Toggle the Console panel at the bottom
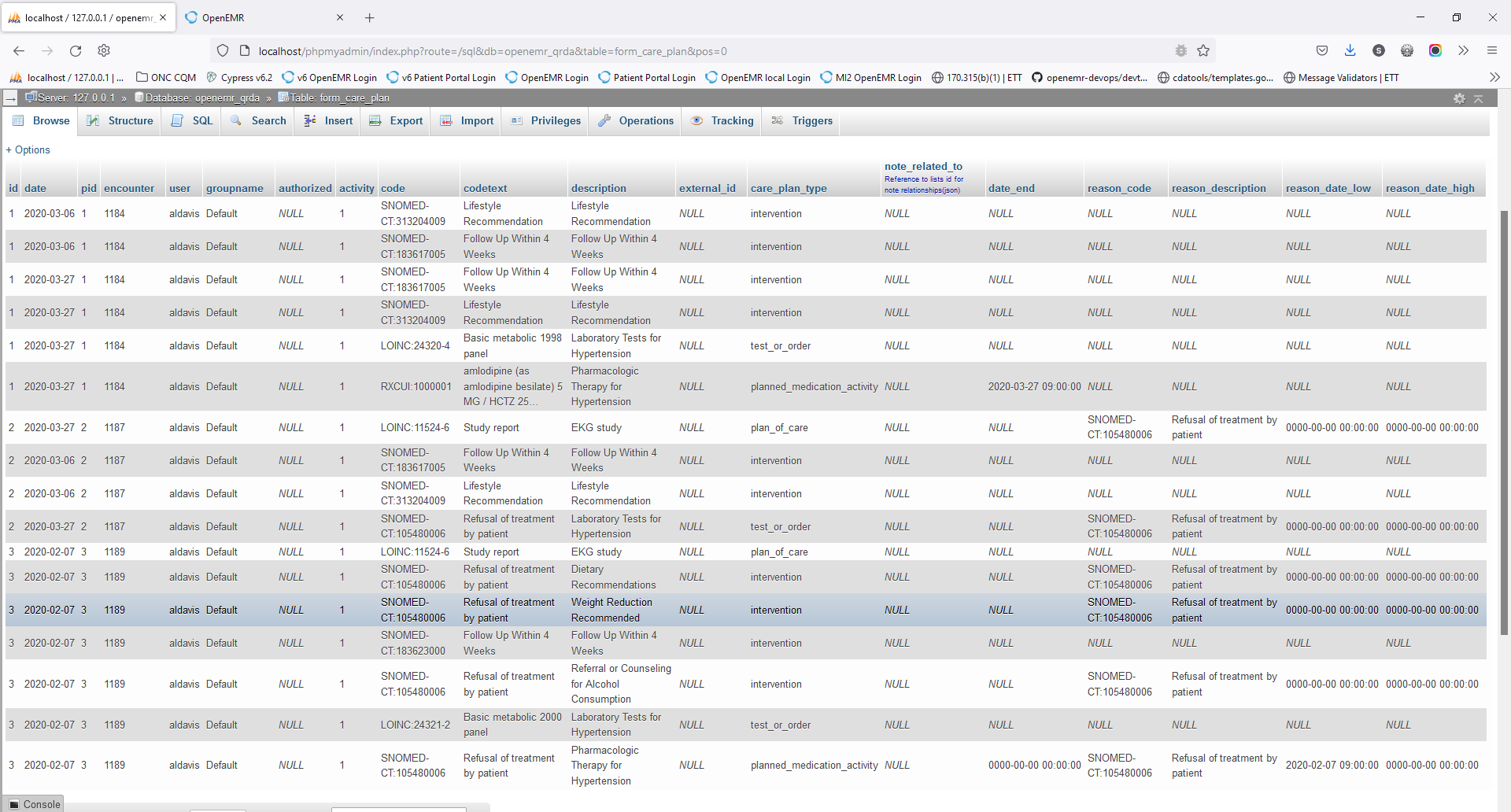 33,804
